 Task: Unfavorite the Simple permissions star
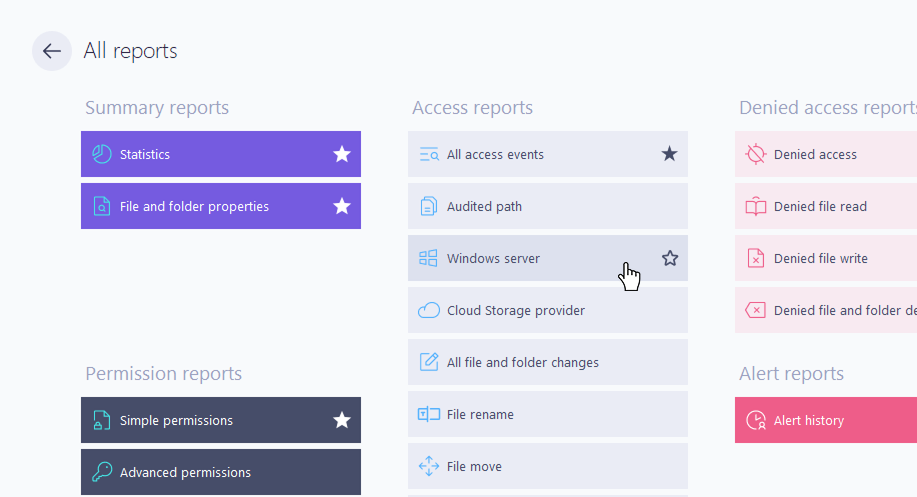tap(342, 420)
